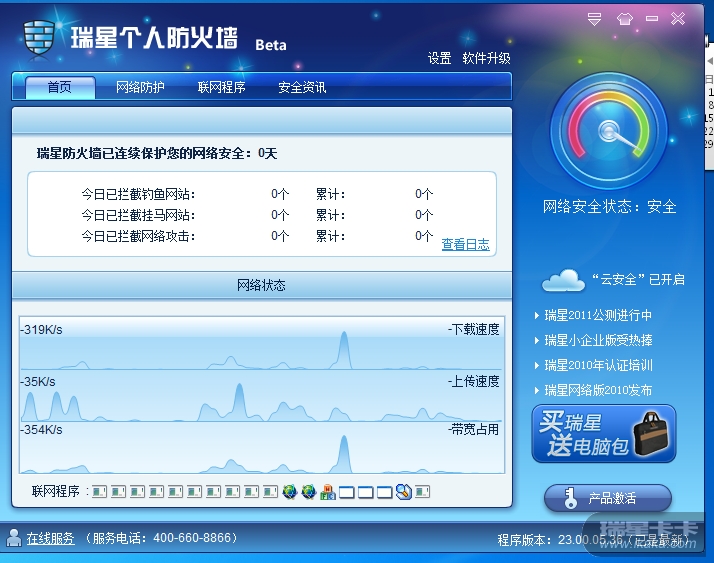Screen dimensions: 714x563
Task: Click the 上传速度 graph
Action: [262, 395]
